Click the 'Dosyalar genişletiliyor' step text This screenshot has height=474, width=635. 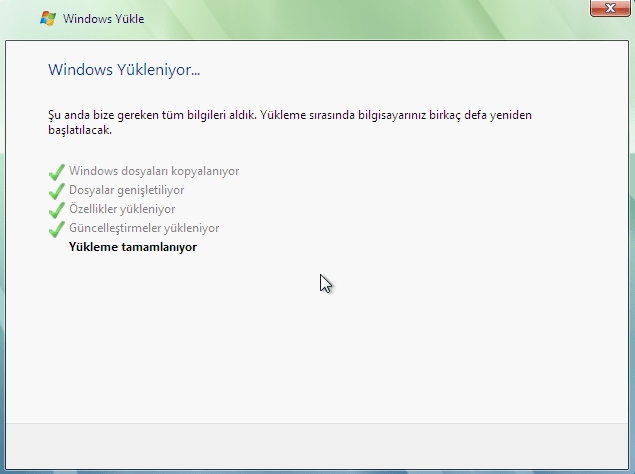point(126,190)
